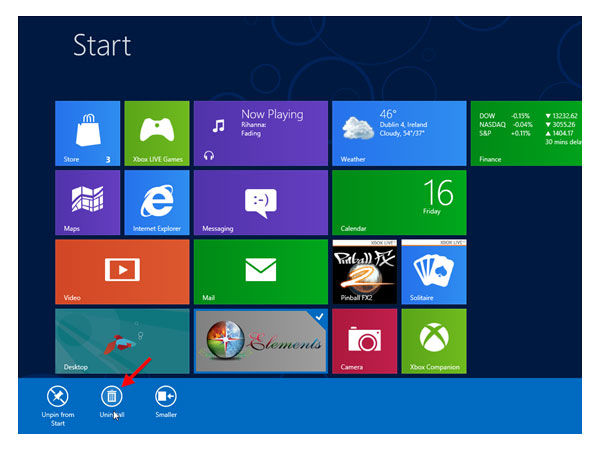Click the Dublin 4, Ireland location text

tap(403, 125)
